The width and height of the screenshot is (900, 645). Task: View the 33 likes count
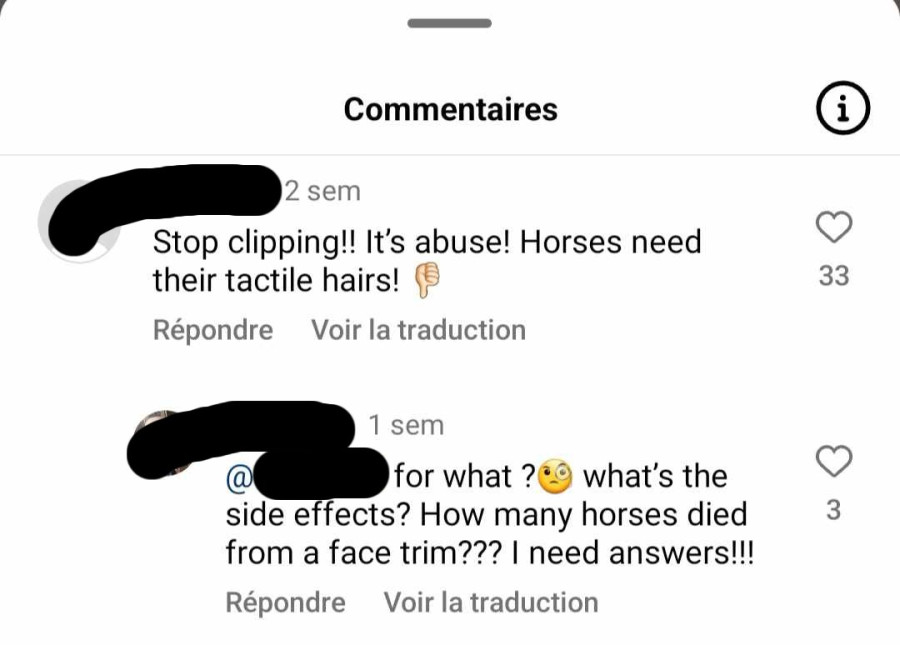(x=834, y=275)
